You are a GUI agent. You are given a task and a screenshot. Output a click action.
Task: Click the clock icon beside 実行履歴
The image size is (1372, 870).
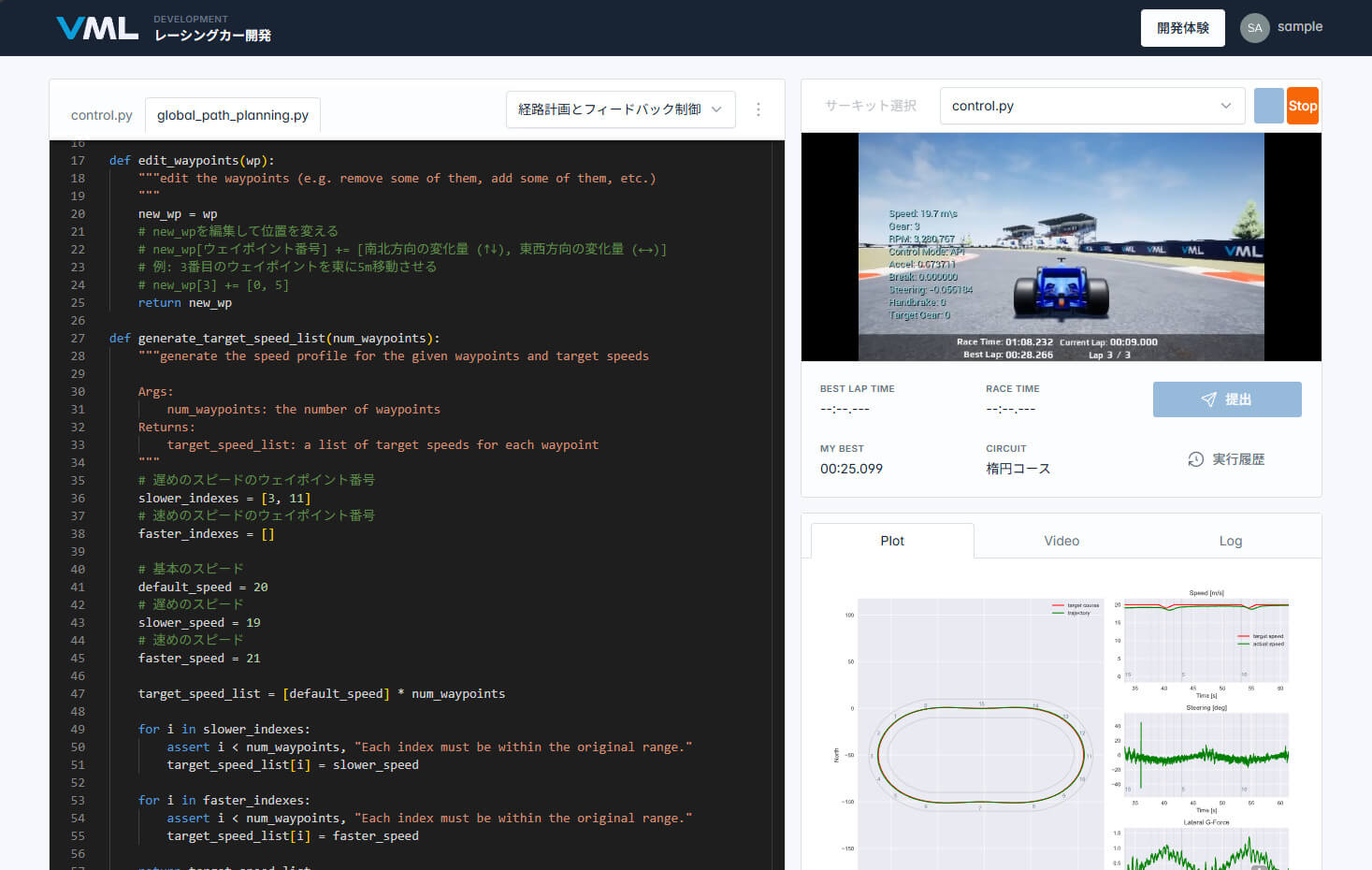(x=1195, y=459)
